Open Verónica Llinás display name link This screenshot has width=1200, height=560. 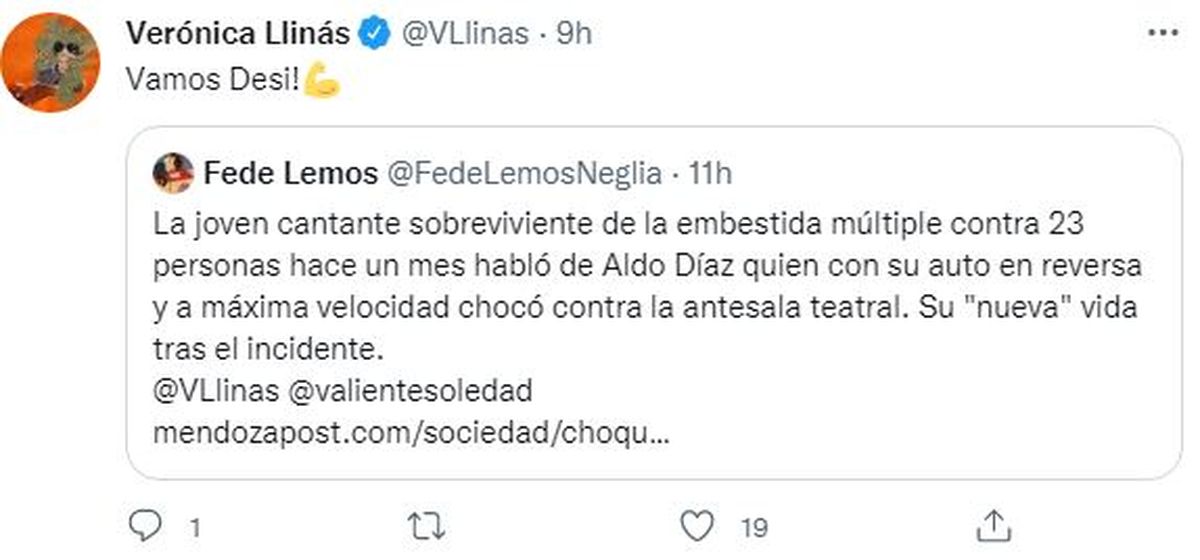coord(239,34)
